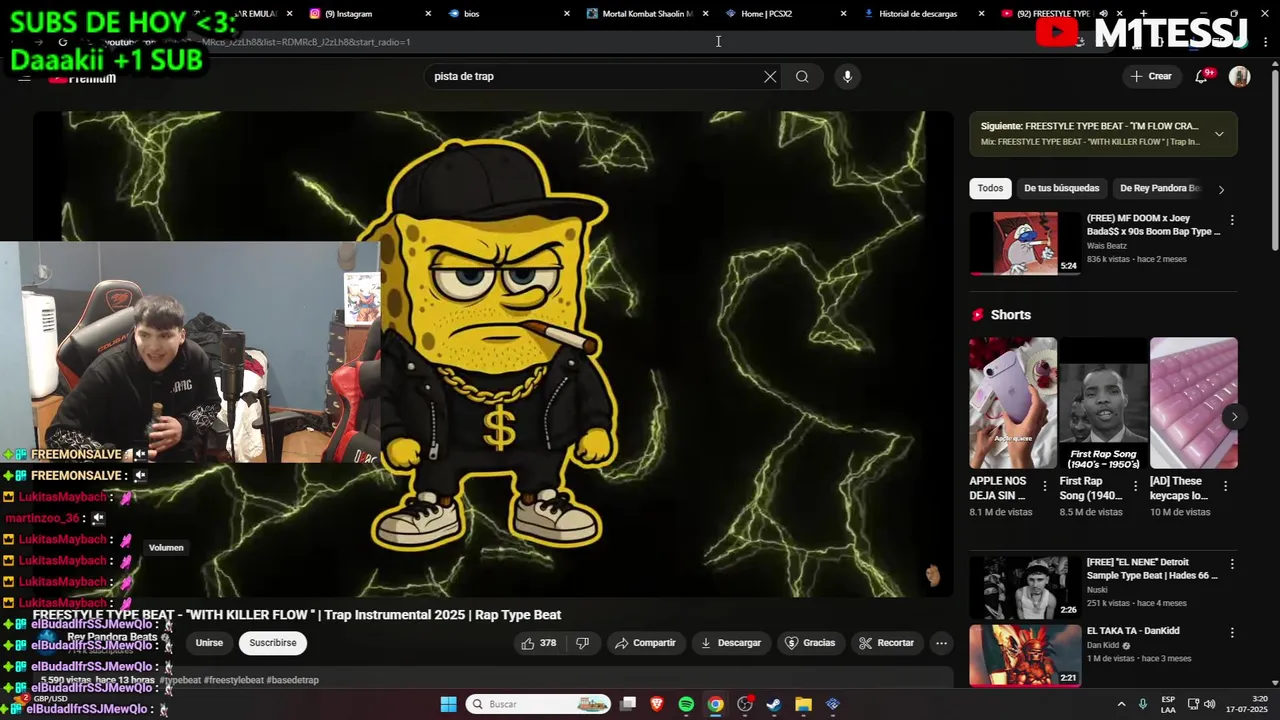Close the Historial de descargas tab
Screen dimensions: 1280x720
981,14
